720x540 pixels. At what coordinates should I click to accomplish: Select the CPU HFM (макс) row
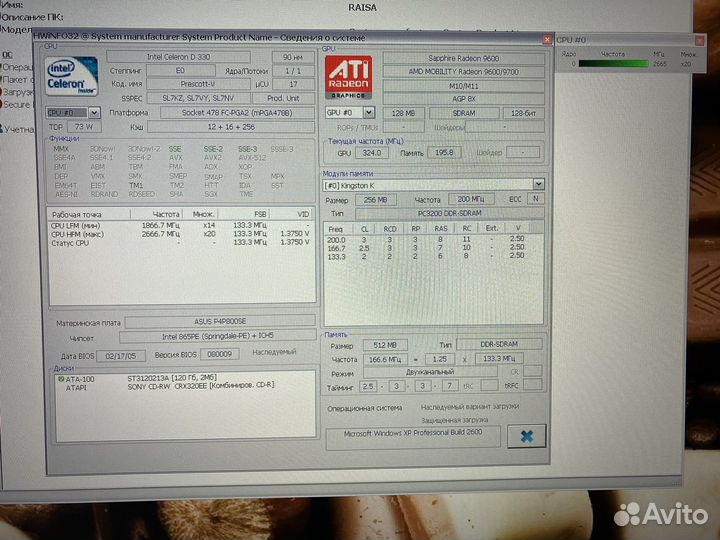tap(181, 234)
